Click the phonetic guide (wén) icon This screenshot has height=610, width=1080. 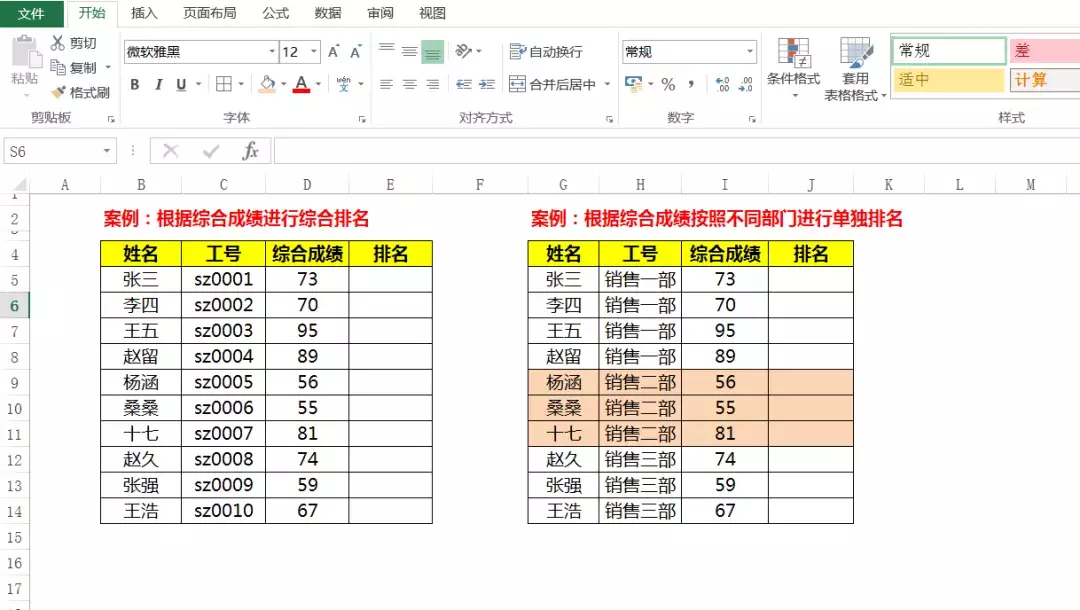343,84
